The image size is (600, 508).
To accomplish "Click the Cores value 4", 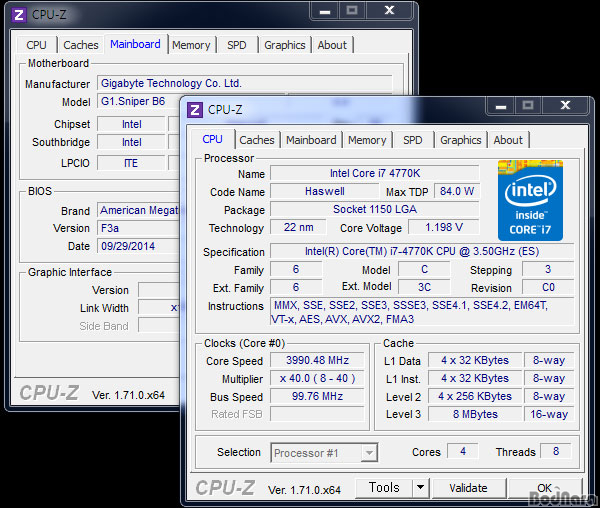I will coord(463,451).
